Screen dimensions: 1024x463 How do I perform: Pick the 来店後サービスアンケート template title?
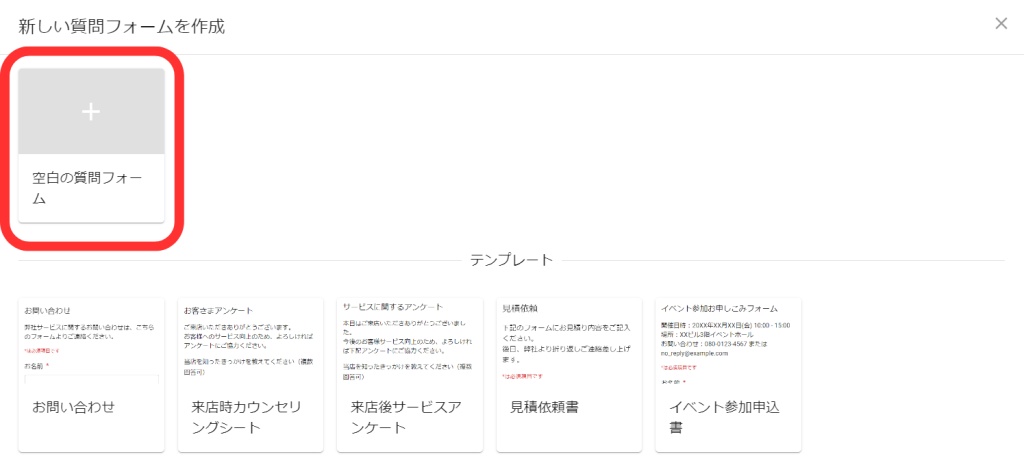pyautogui.click(x=405, y=417)
